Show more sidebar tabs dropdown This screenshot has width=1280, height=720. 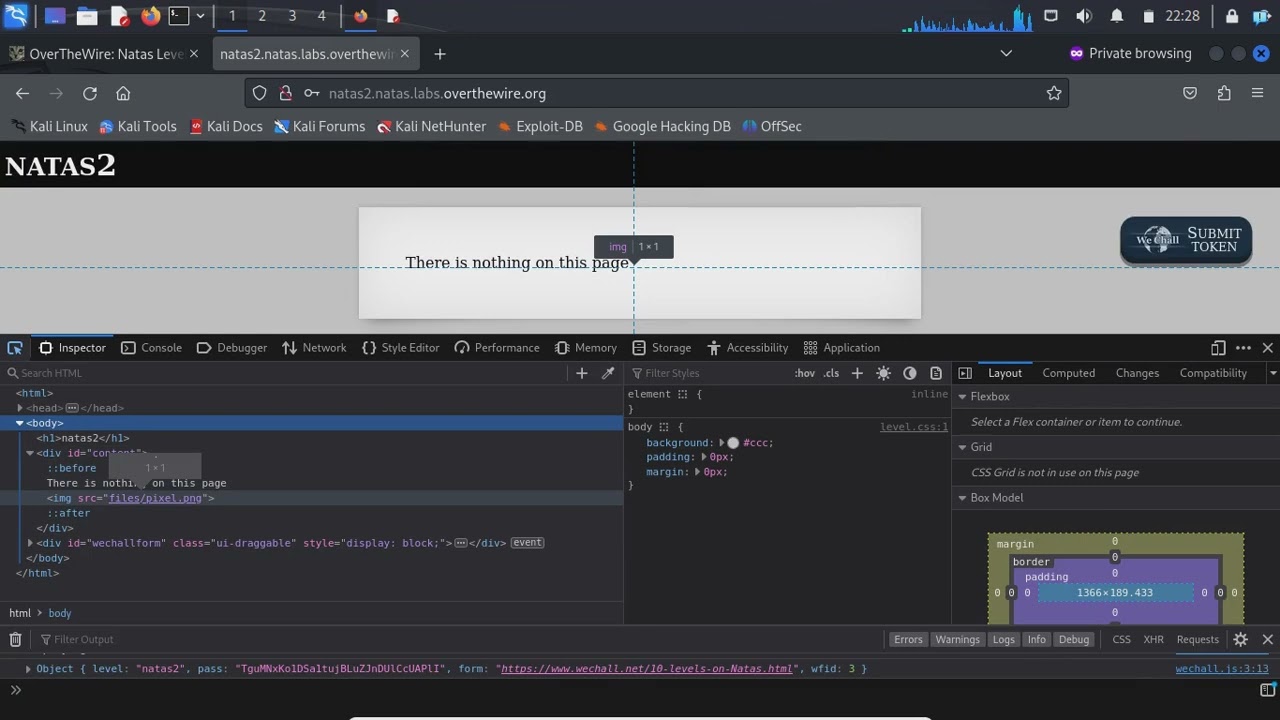(x=1272, y=373)
